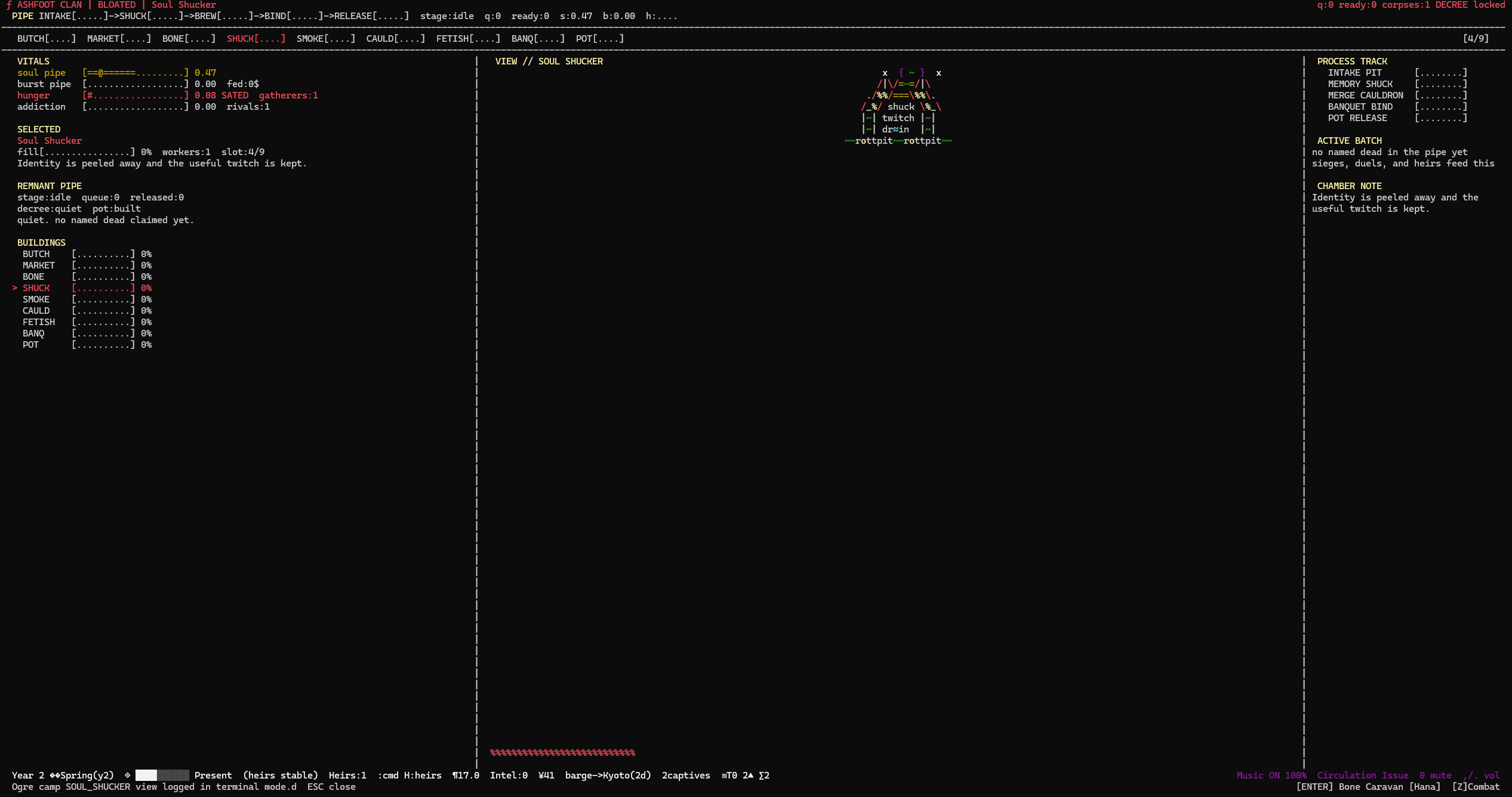This screenshot has height=797, width=1512.
Task: Open the H:heirs command link
Action: (423, 776)
